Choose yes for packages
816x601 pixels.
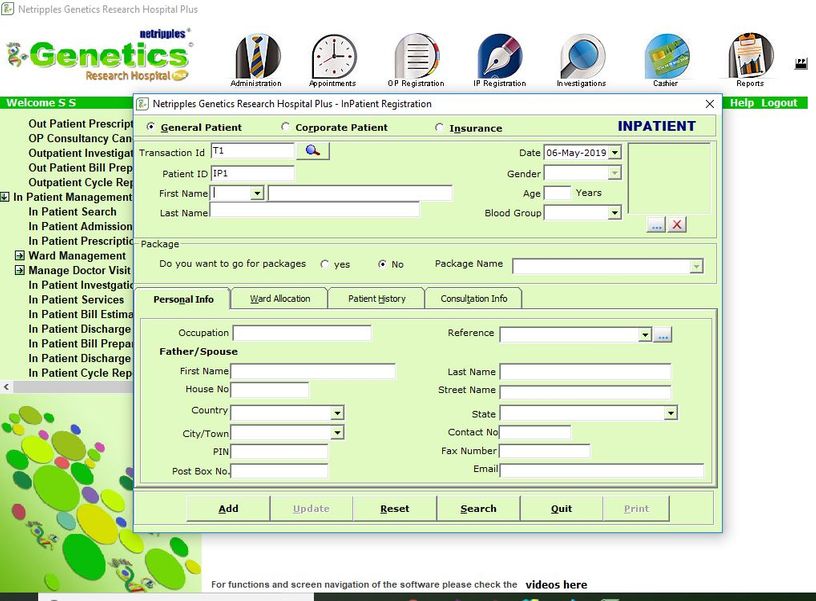(x=325, y=264)
